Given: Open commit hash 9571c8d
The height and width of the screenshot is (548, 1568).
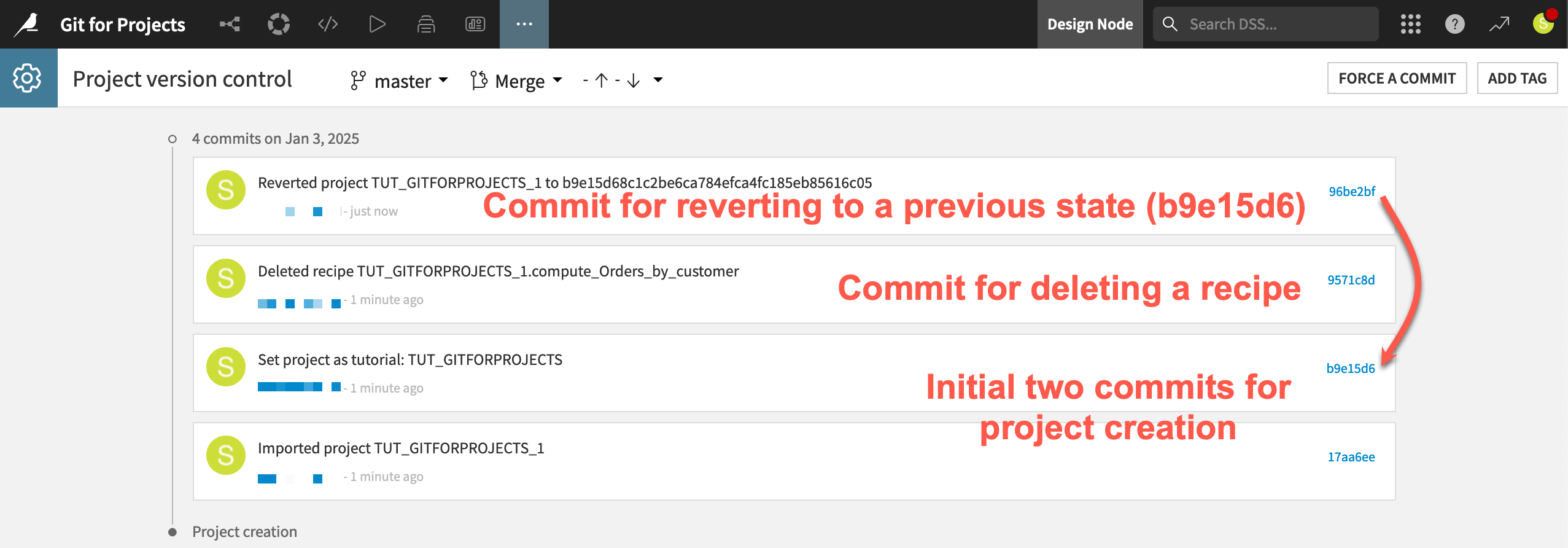Looking at the screenshot, I should 1351,280.
